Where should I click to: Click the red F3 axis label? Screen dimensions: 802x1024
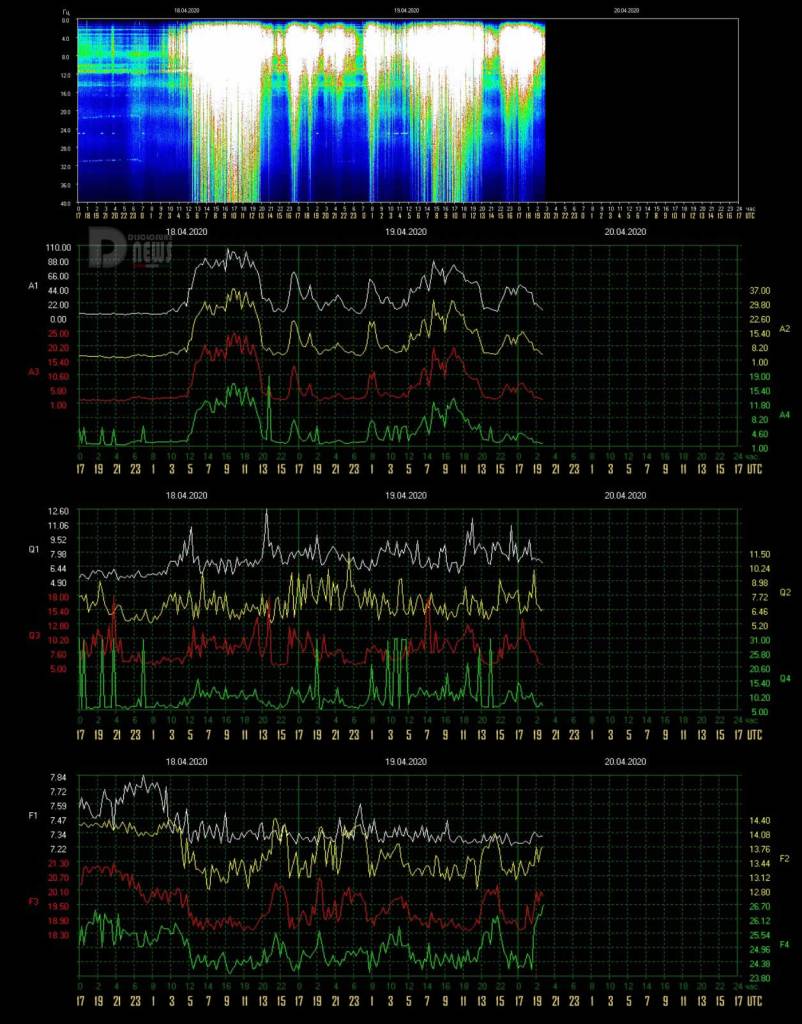tap(33, 902)
